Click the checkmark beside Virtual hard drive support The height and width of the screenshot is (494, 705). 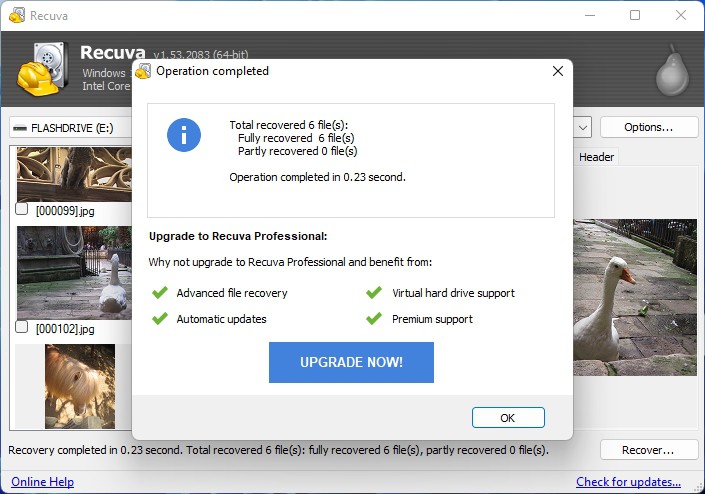(374, 293)
